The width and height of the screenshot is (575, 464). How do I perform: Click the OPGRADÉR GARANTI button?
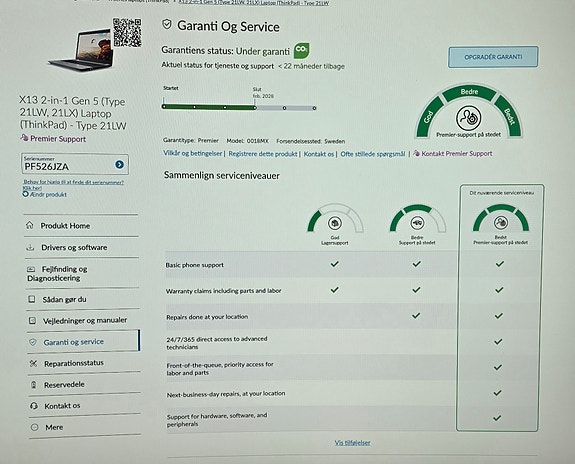(493, 57)
